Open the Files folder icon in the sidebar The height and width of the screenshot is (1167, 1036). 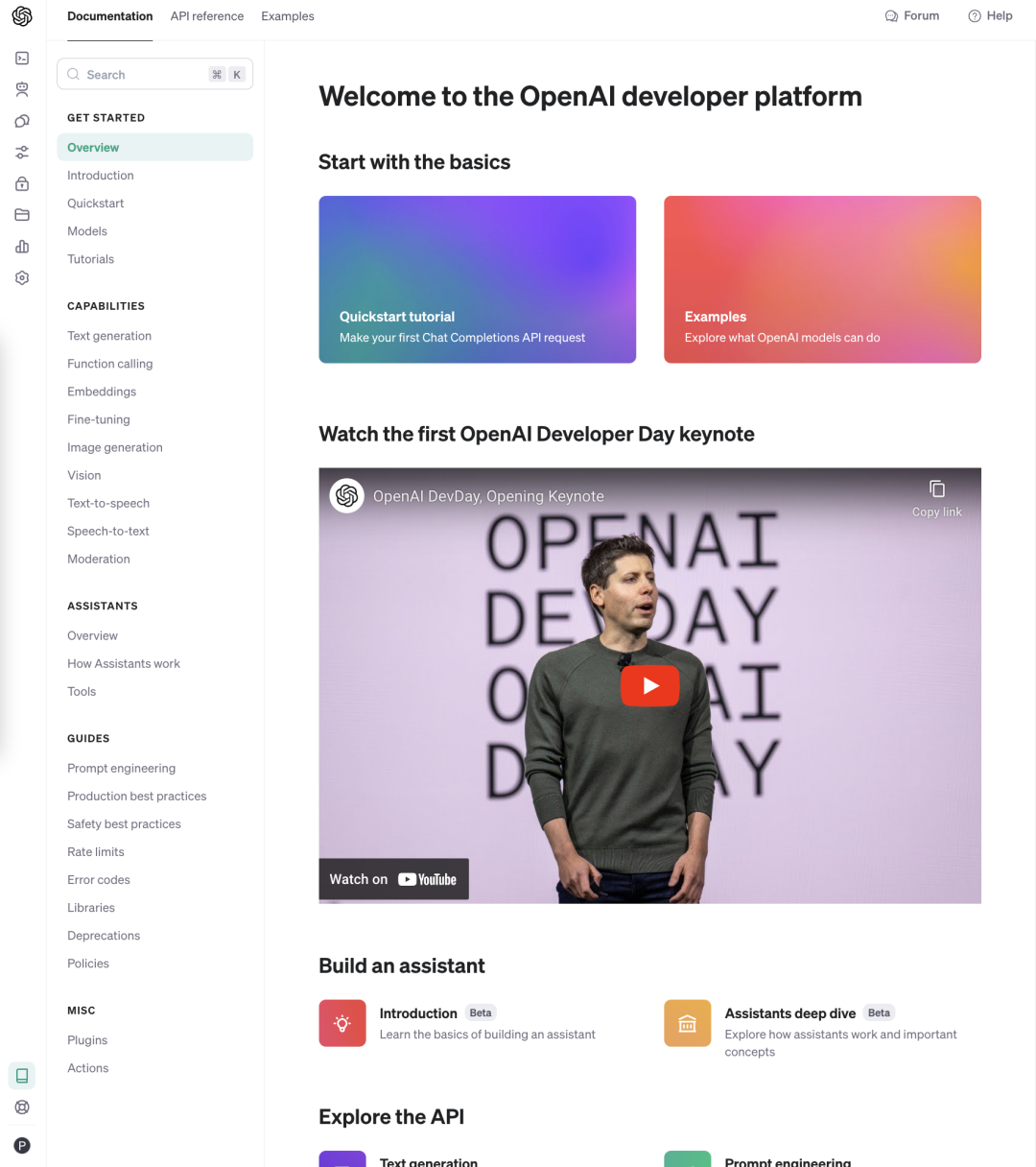click(x=22, y=215)
